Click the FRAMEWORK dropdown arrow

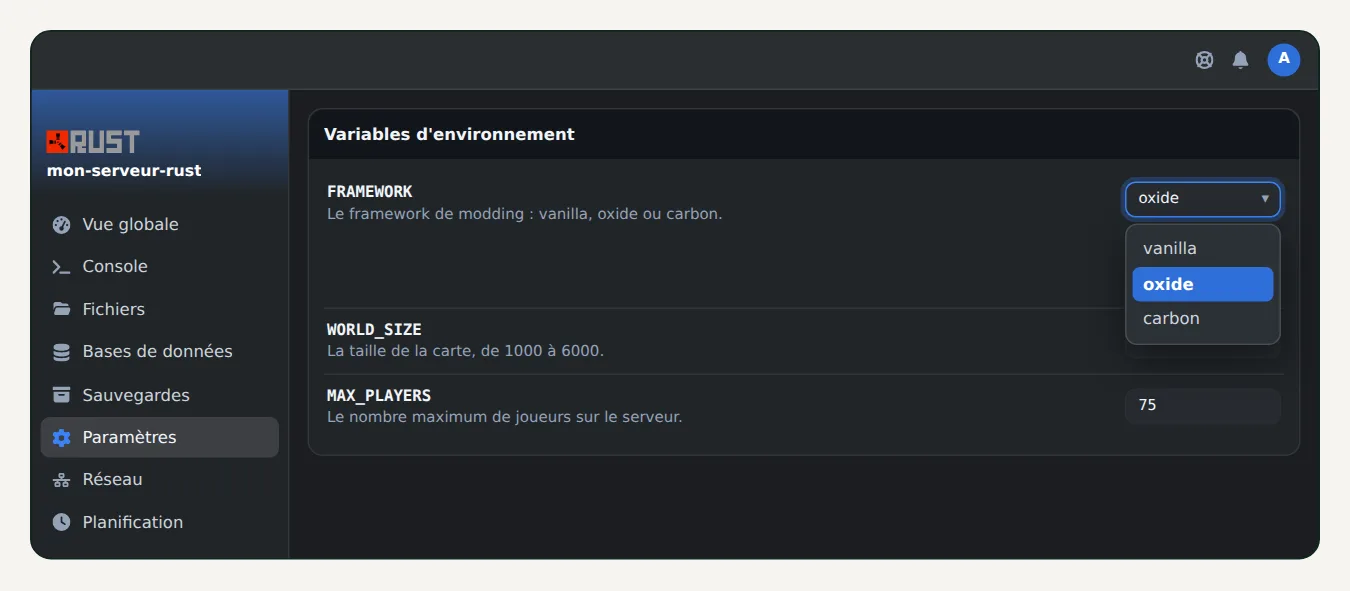(x=1265, y=199)
